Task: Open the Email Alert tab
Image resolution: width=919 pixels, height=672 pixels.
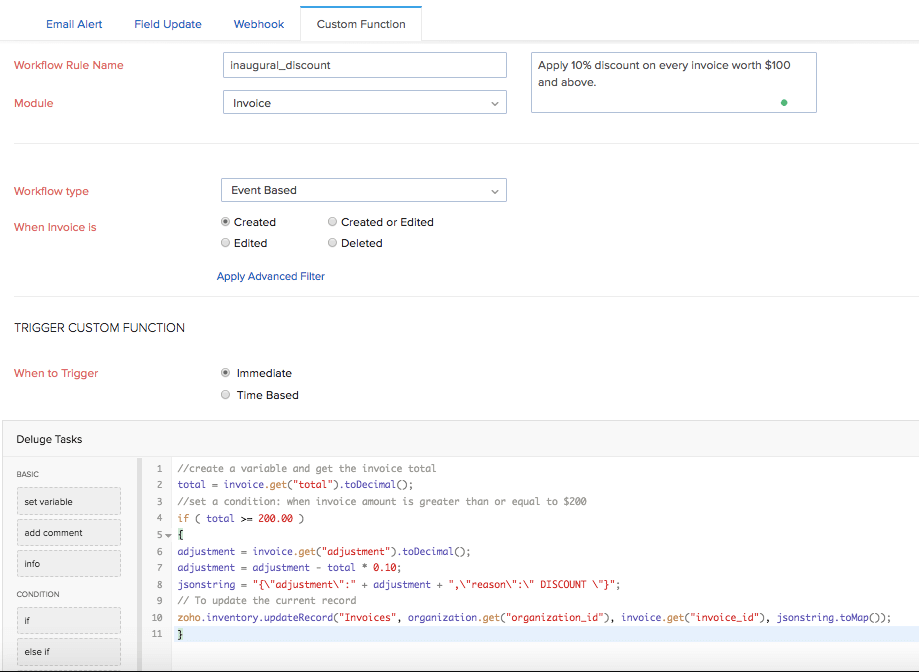Action: [74, 23]
